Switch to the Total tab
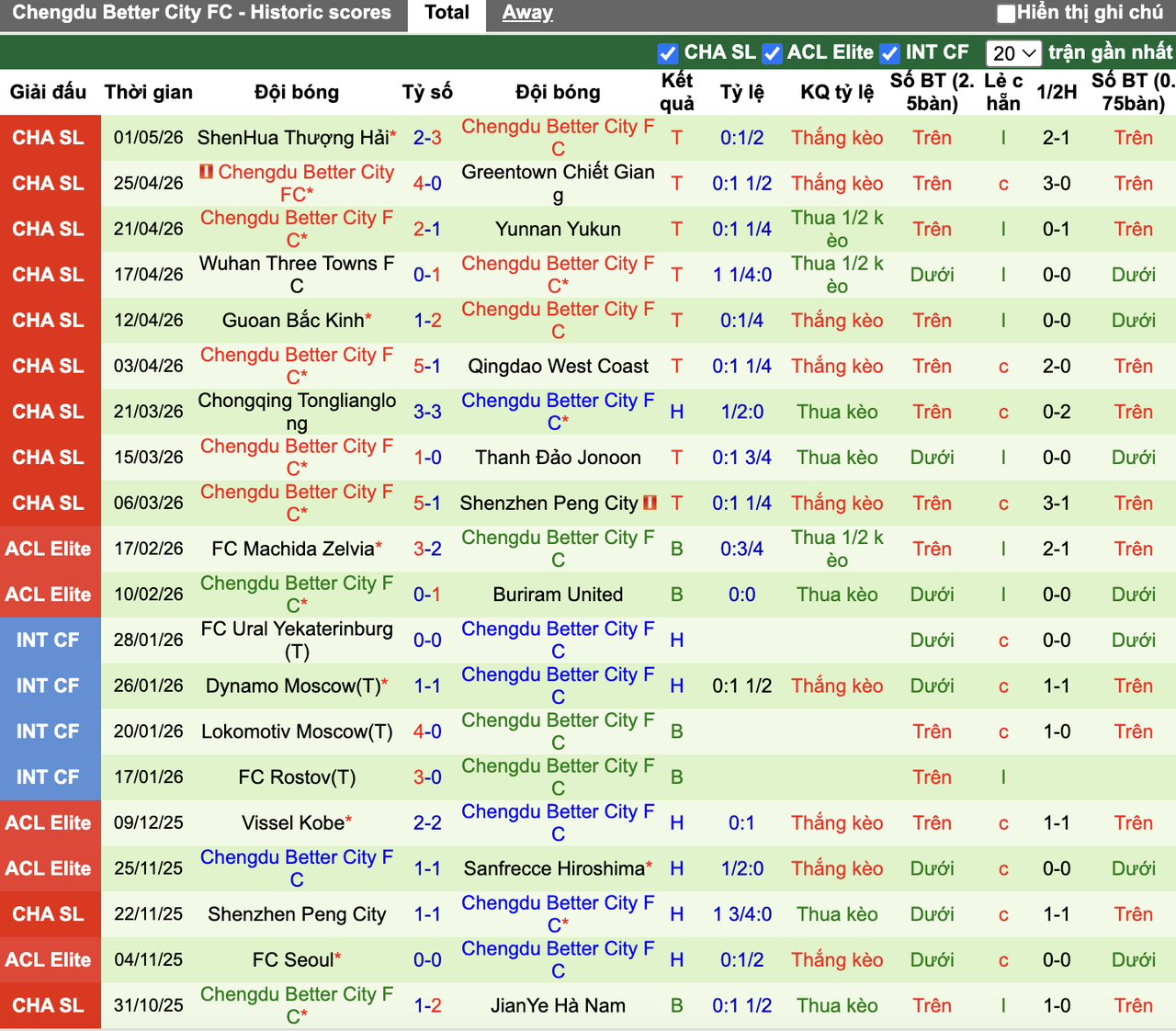 (x=447, y=13)
